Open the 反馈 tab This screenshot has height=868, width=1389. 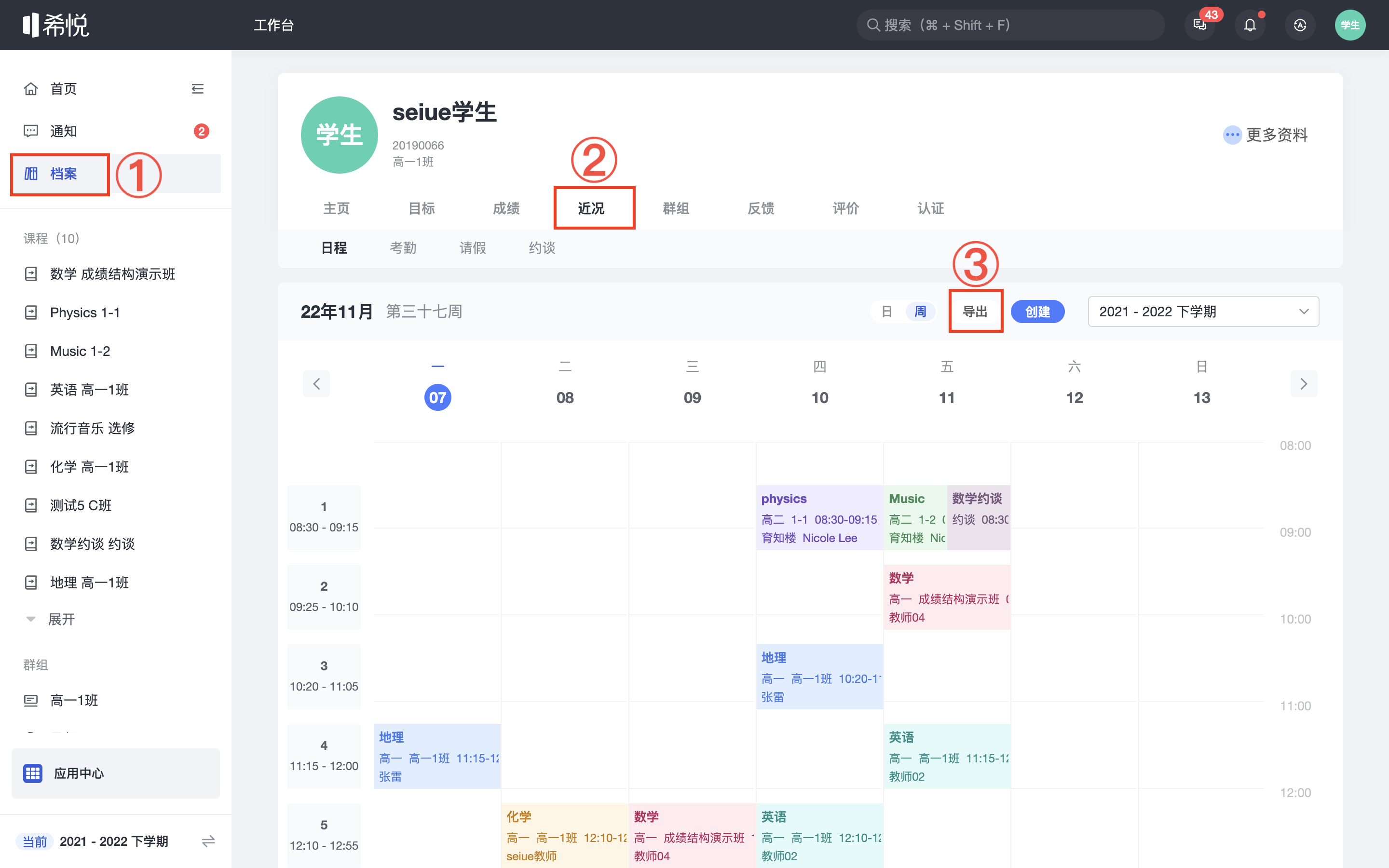[x=761, y=208]
